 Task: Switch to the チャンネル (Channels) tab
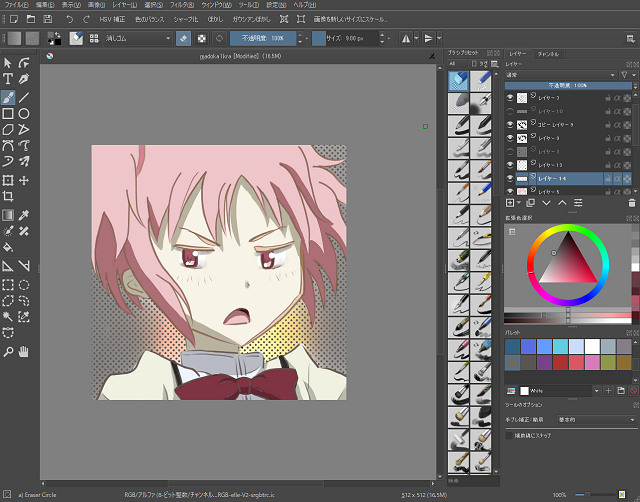[x=549, y=52]
